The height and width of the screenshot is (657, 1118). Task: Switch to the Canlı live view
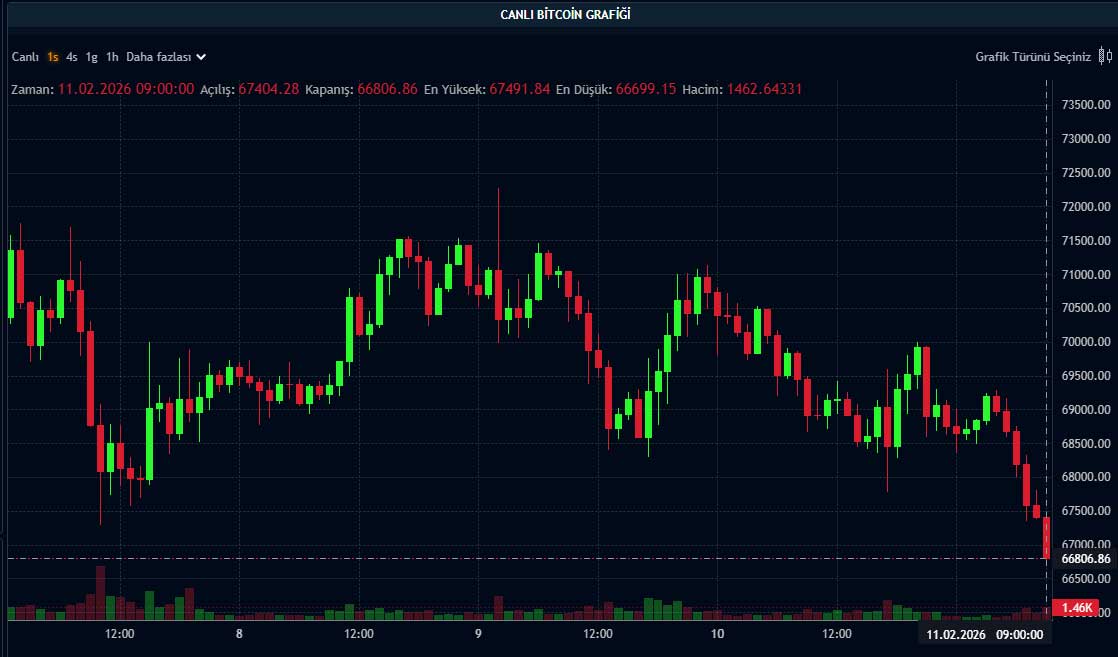(x=25, y=57)
